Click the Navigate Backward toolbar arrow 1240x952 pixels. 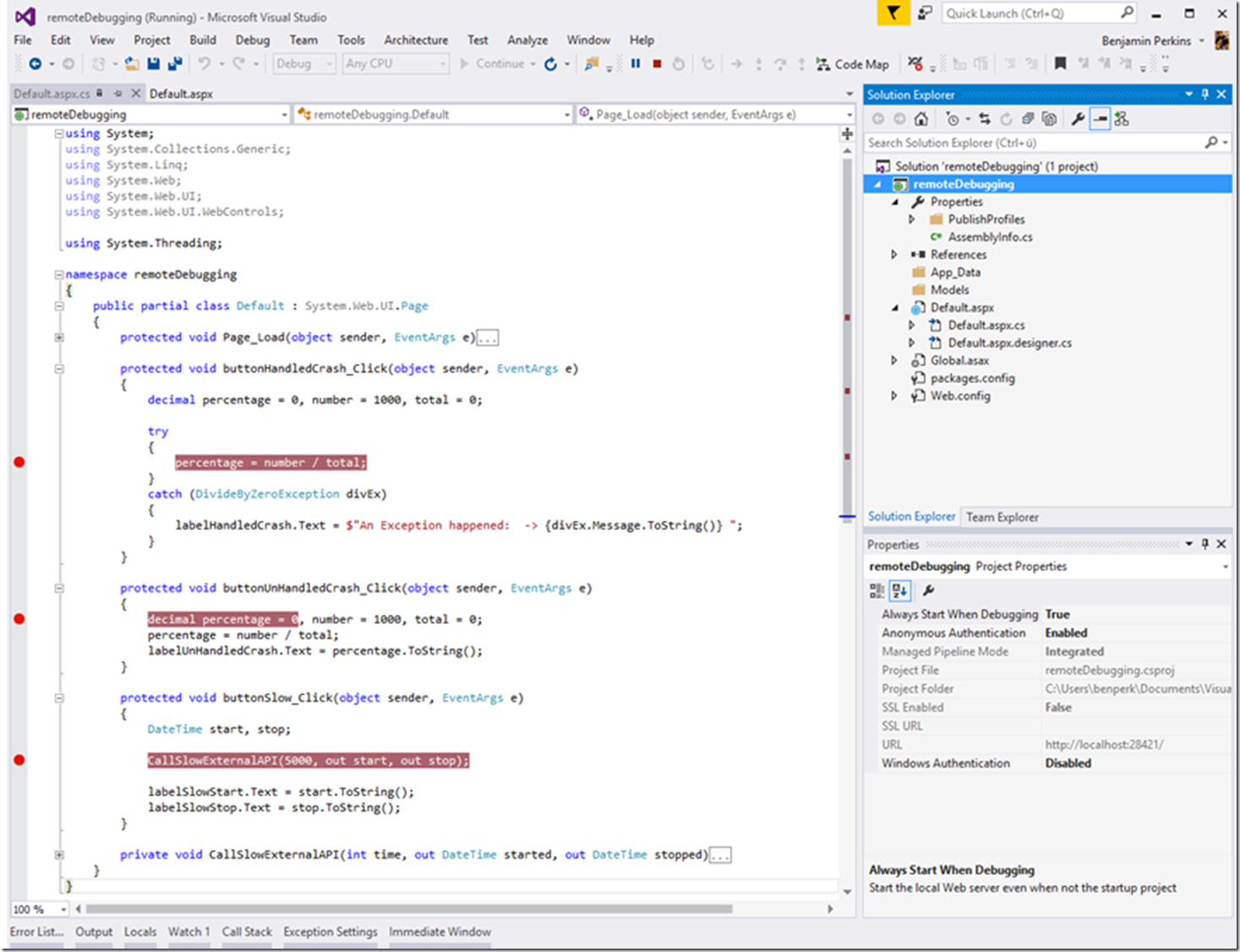(x=35, y=63)
